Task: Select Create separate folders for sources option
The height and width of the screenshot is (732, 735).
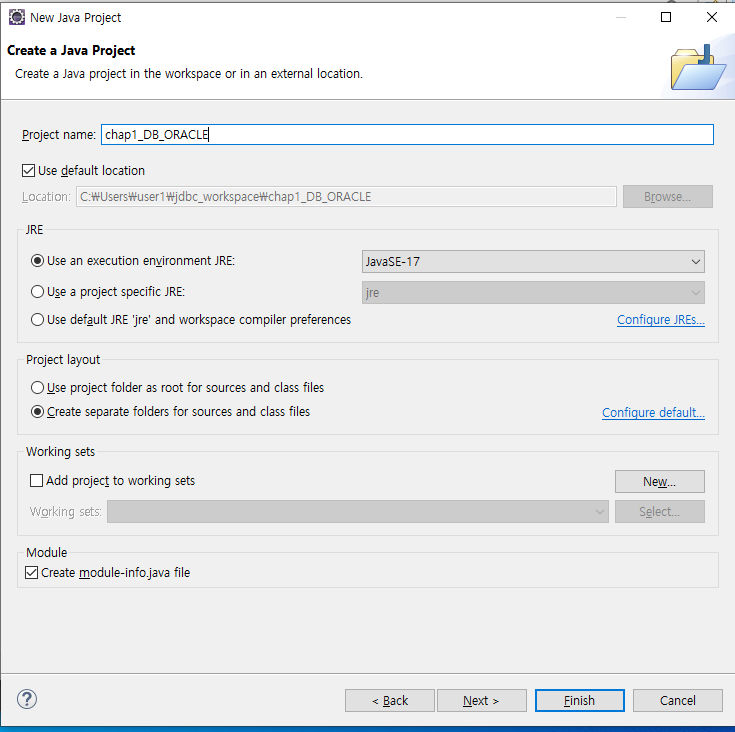Action: click(x=38, y=412)
